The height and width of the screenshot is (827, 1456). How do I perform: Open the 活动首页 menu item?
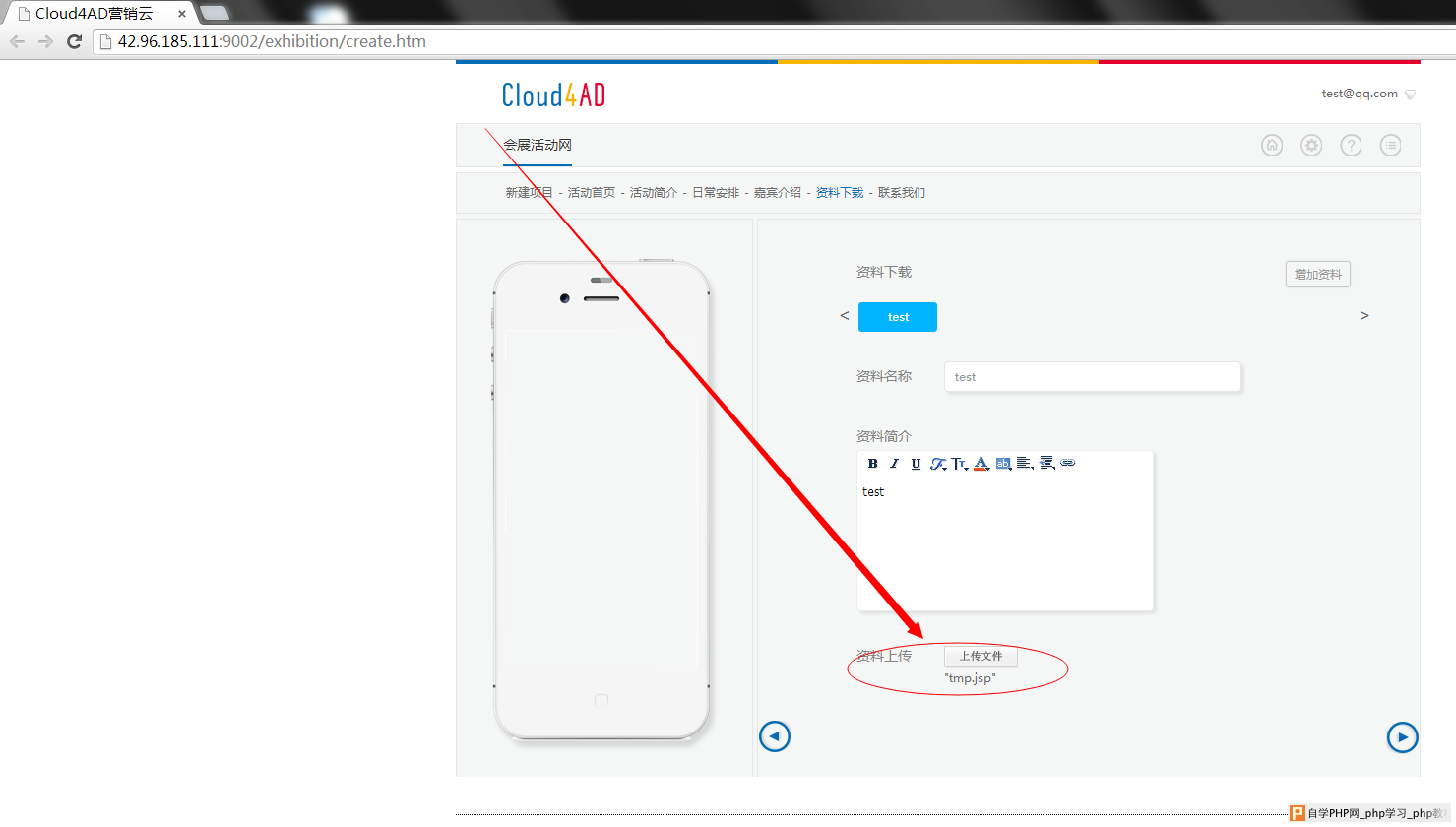coord(592,193)
